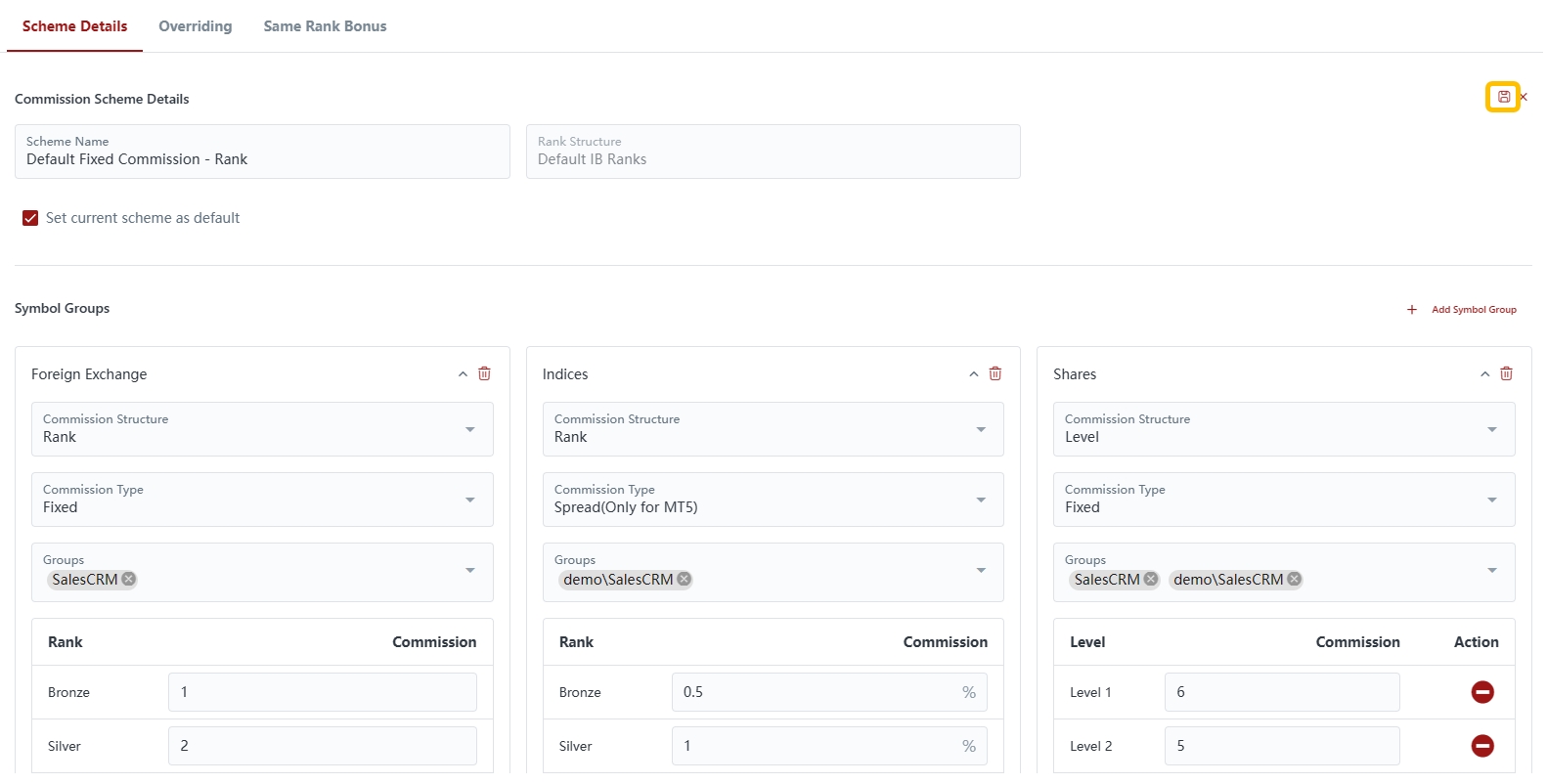Collapse the Foreign Exchange panel
This screenshot has width=1547, height=784.
click(x=463, y=374)
